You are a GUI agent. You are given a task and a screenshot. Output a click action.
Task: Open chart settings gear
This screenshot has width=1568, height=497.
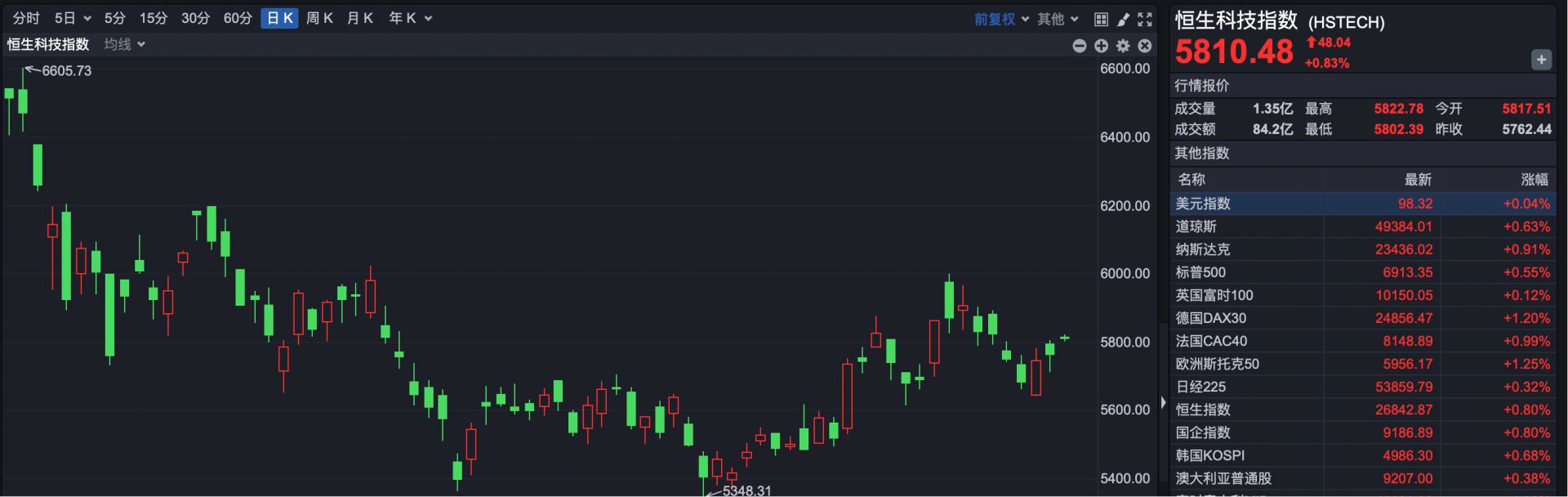pos(1123,46)
